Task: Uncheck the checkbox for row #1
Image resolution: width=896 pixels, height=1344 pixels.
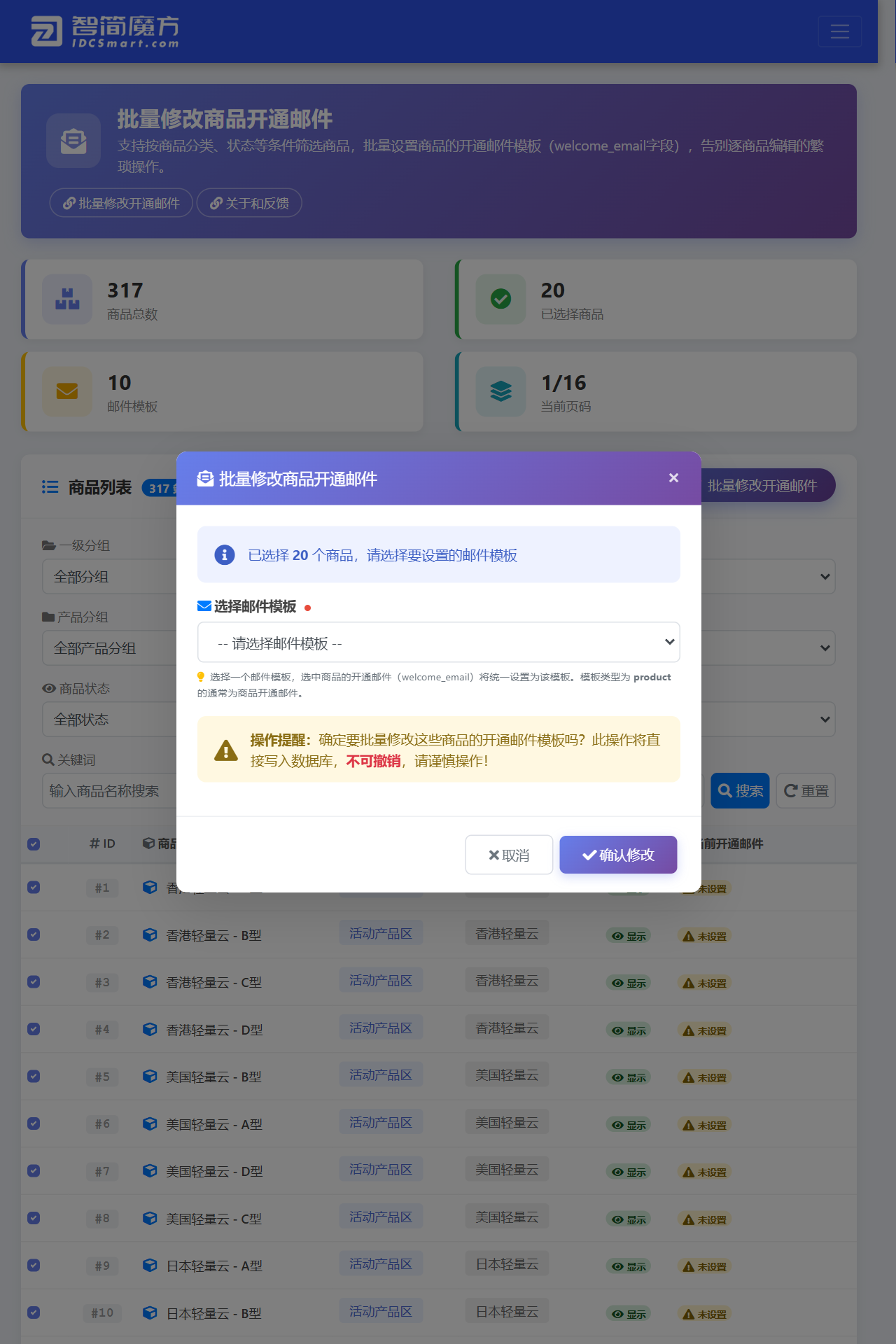Action: pos(34,888)
